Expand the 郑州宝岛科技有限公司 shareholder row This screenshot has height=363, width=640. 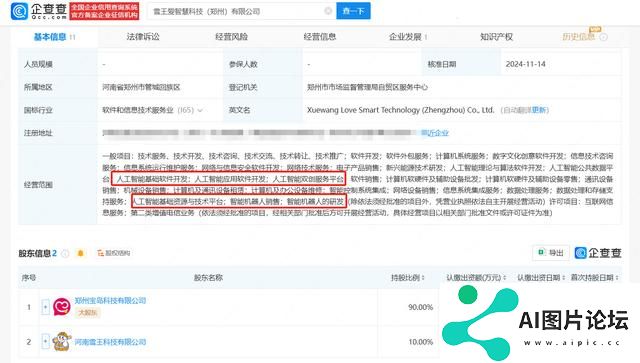(x=45, y=306)
